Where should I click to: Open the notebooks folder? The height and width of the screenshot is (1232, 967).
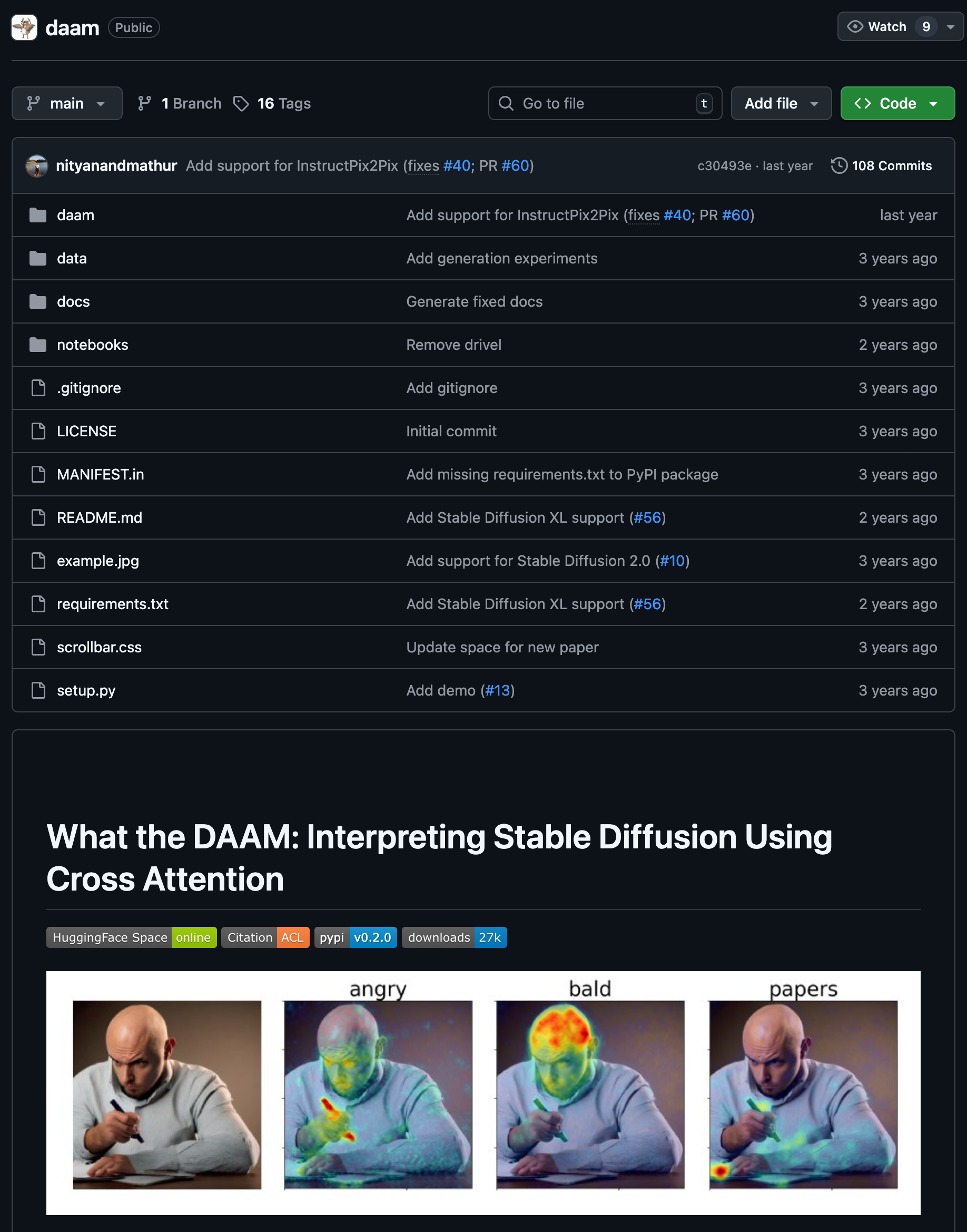pyautogui.click(x=93, y=345)
